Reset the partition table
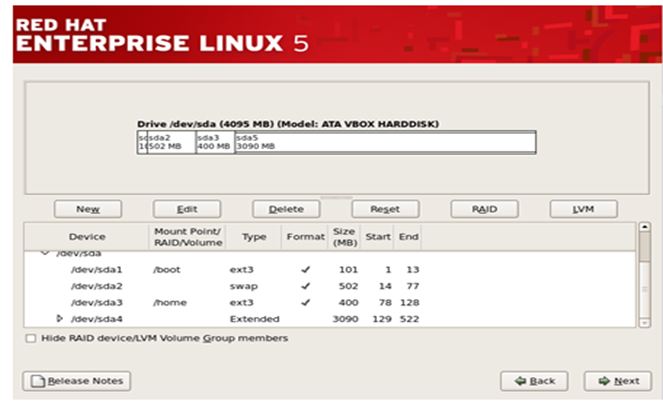The image size is (663, 403). pyautogui.click(x=385, y=209)
